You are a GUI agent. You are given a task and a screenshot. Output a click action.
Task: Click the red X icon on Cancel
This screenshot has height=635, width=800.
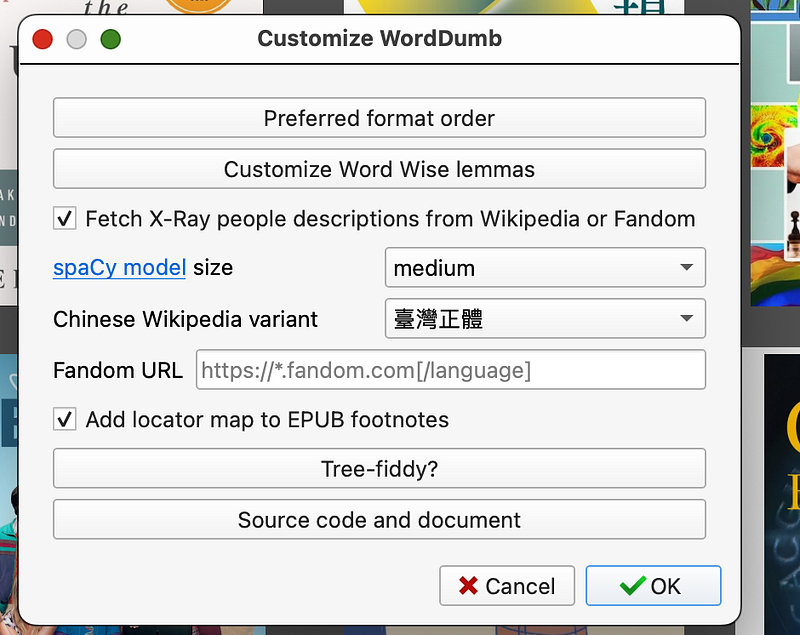[468, 586]
